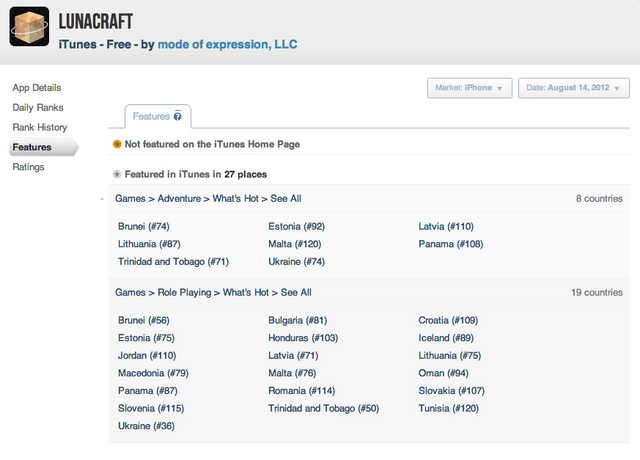Select Panama (#87) entry

click(148, 390)
